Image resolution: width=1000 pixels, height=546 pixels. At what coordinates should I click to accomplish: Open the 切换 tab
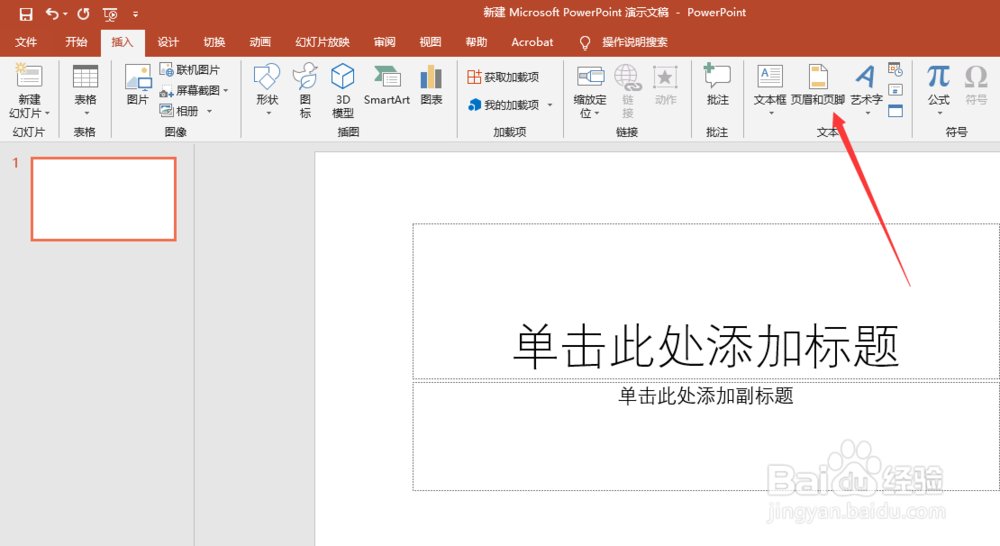tap(214, 42)
